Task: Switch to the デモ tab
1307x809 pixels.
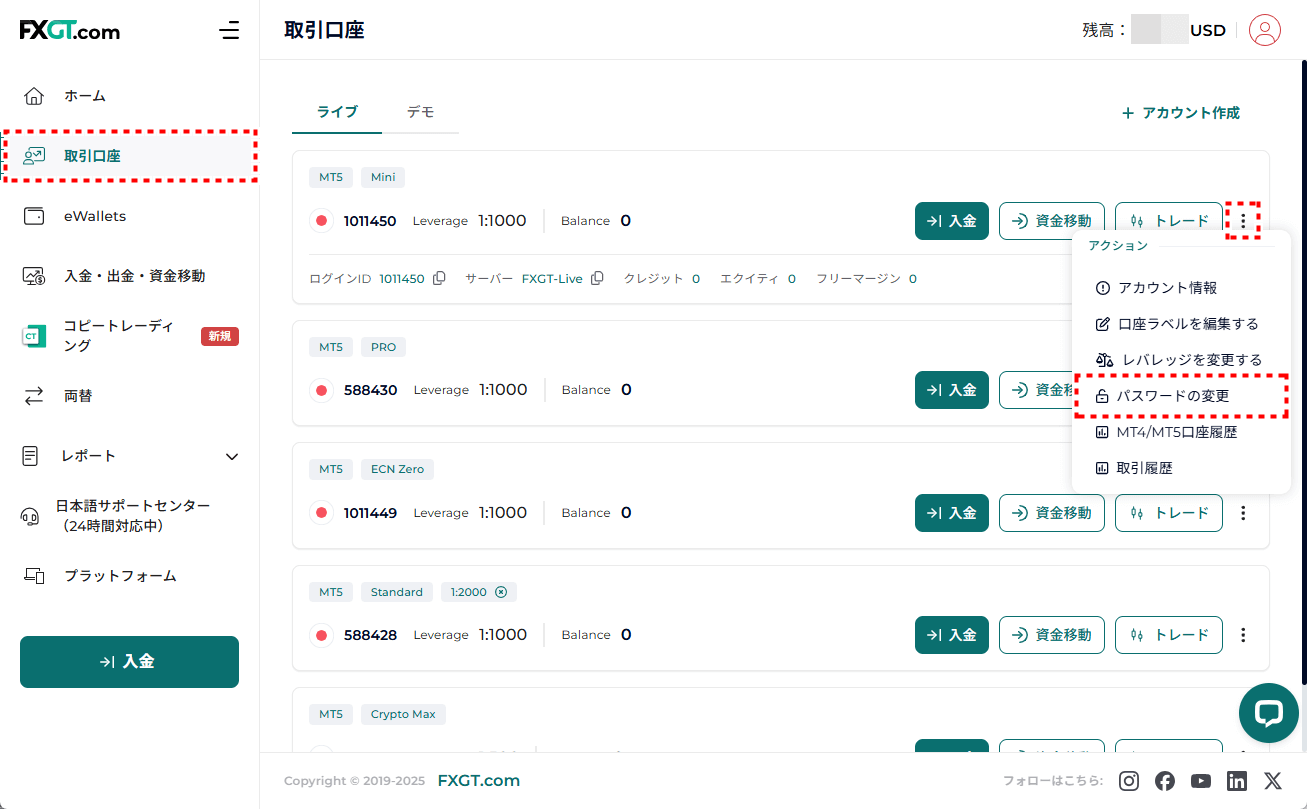Action: (420, 112)
